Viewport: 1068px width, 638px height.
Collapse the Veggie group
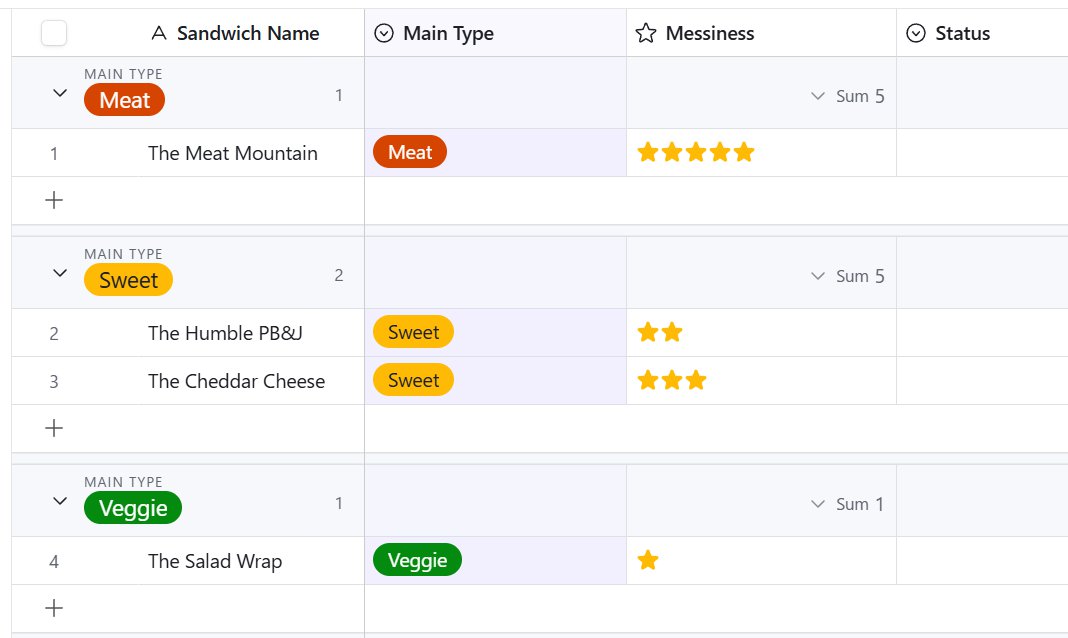[x=60, y=501]
